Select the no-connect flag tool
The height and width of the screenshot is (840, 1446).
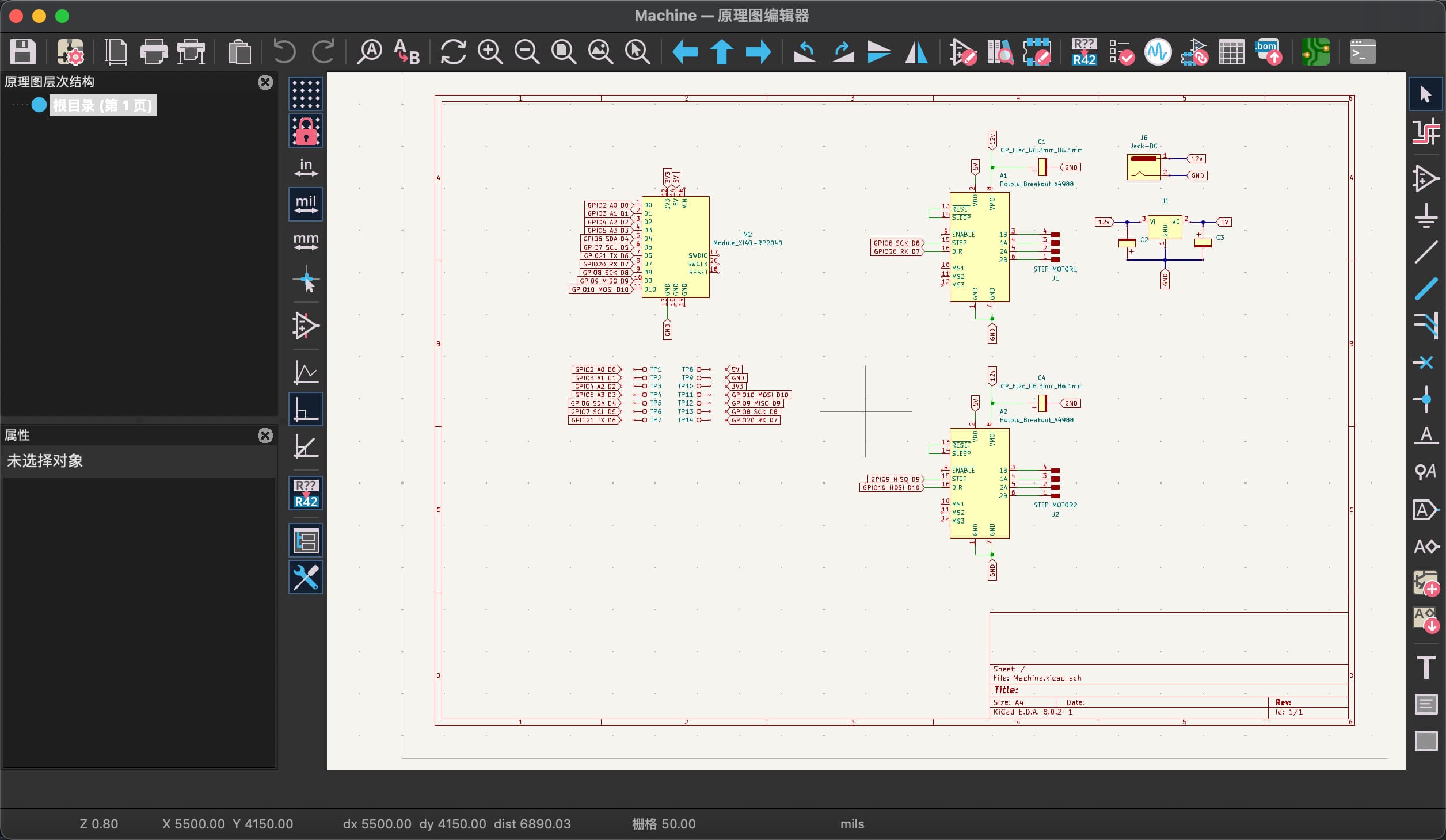[1426, 362]
